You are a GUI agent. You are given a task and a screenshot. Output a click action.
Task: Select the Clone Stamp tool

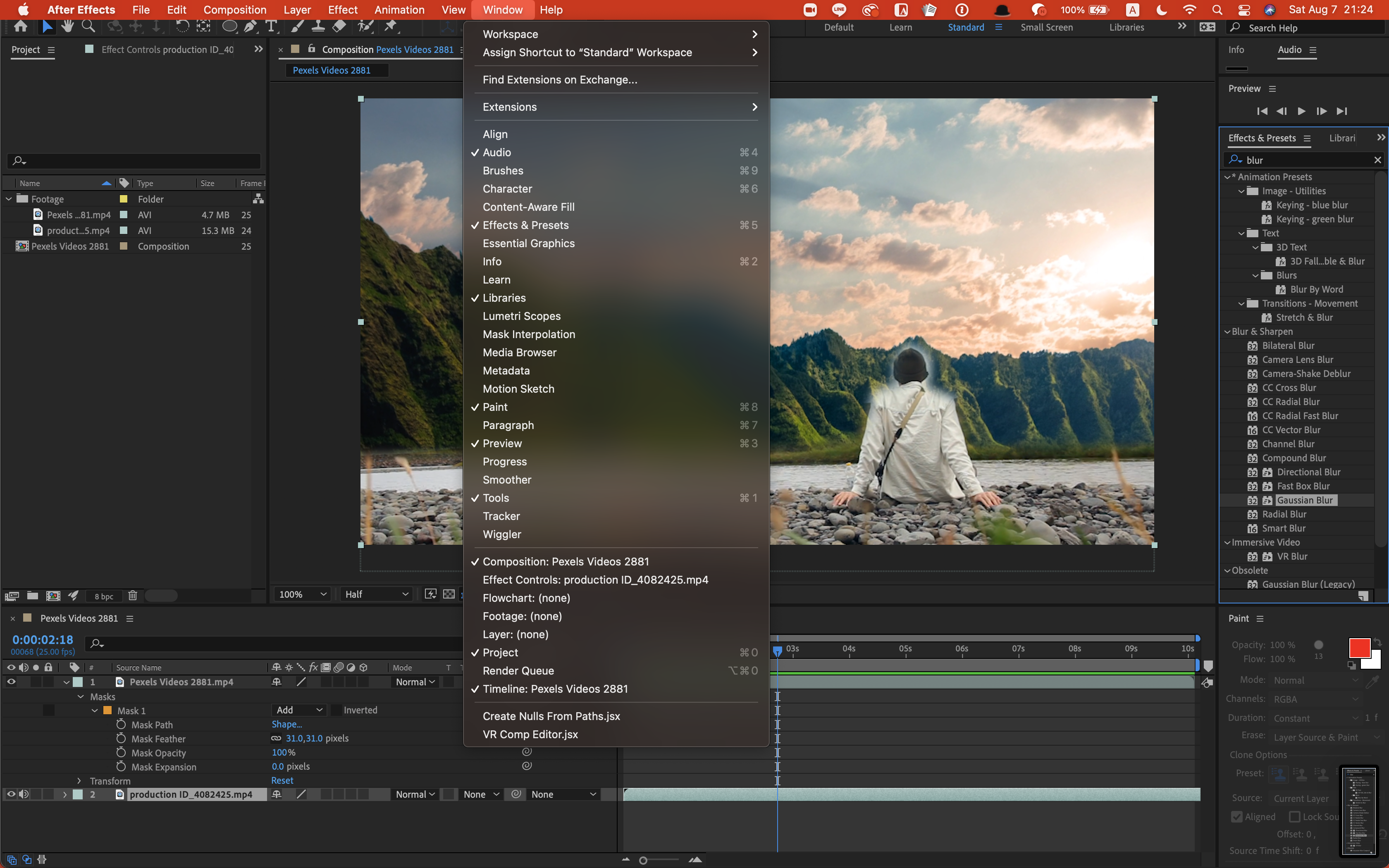coord(318,26)
